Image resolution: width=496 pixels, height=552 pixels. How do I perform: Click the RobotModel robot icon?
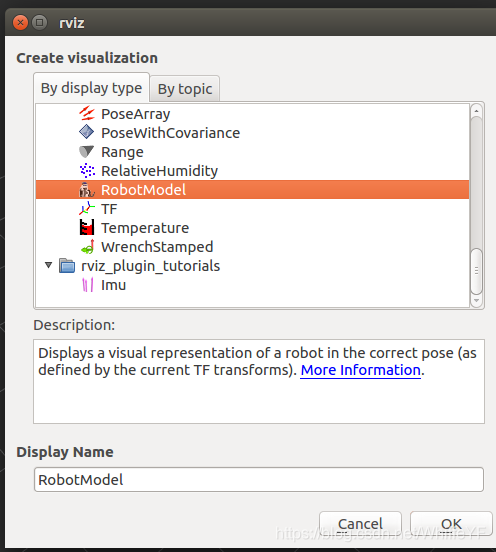point(87,190)
